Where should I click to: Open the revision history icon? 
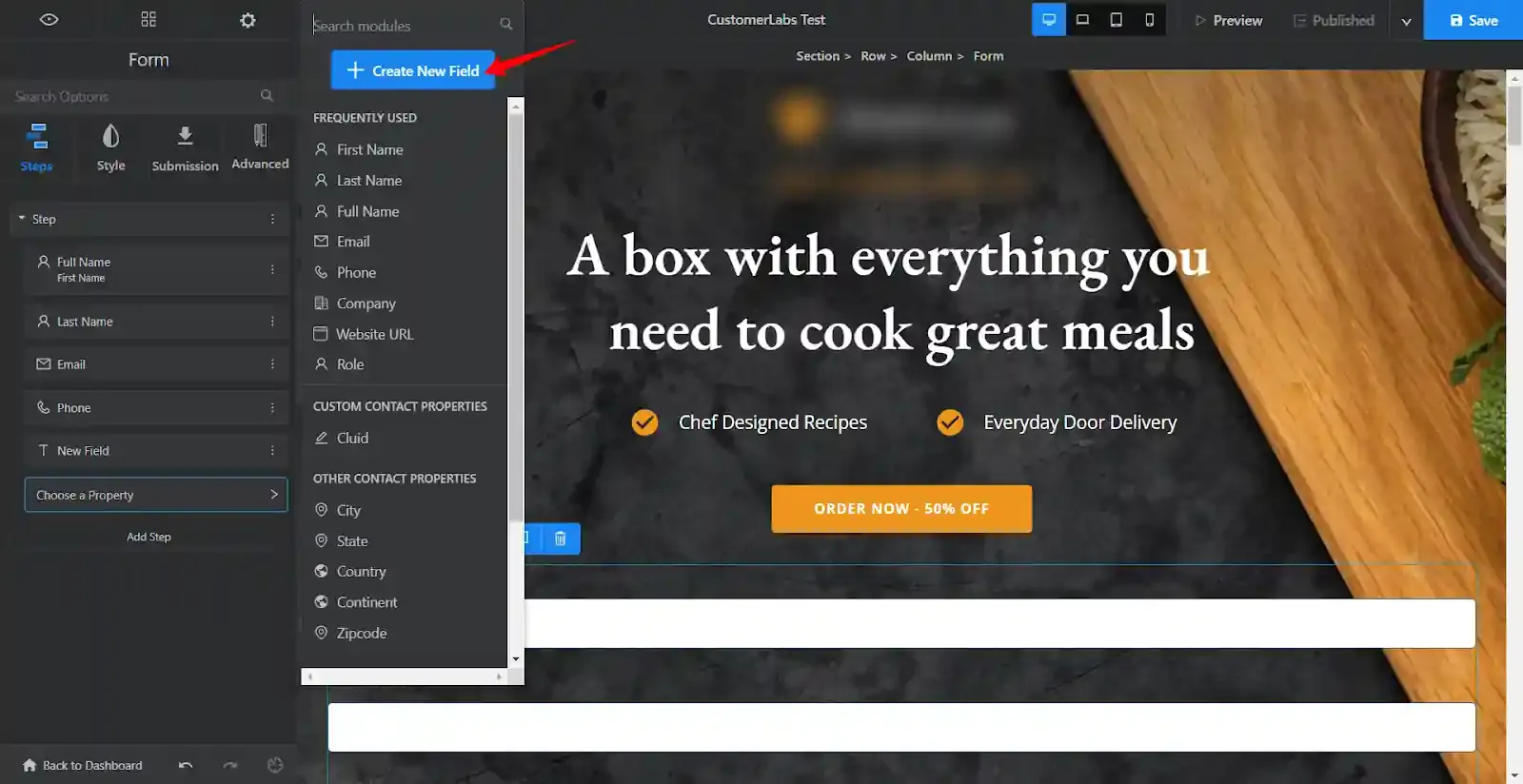click(x=275, y=765)
